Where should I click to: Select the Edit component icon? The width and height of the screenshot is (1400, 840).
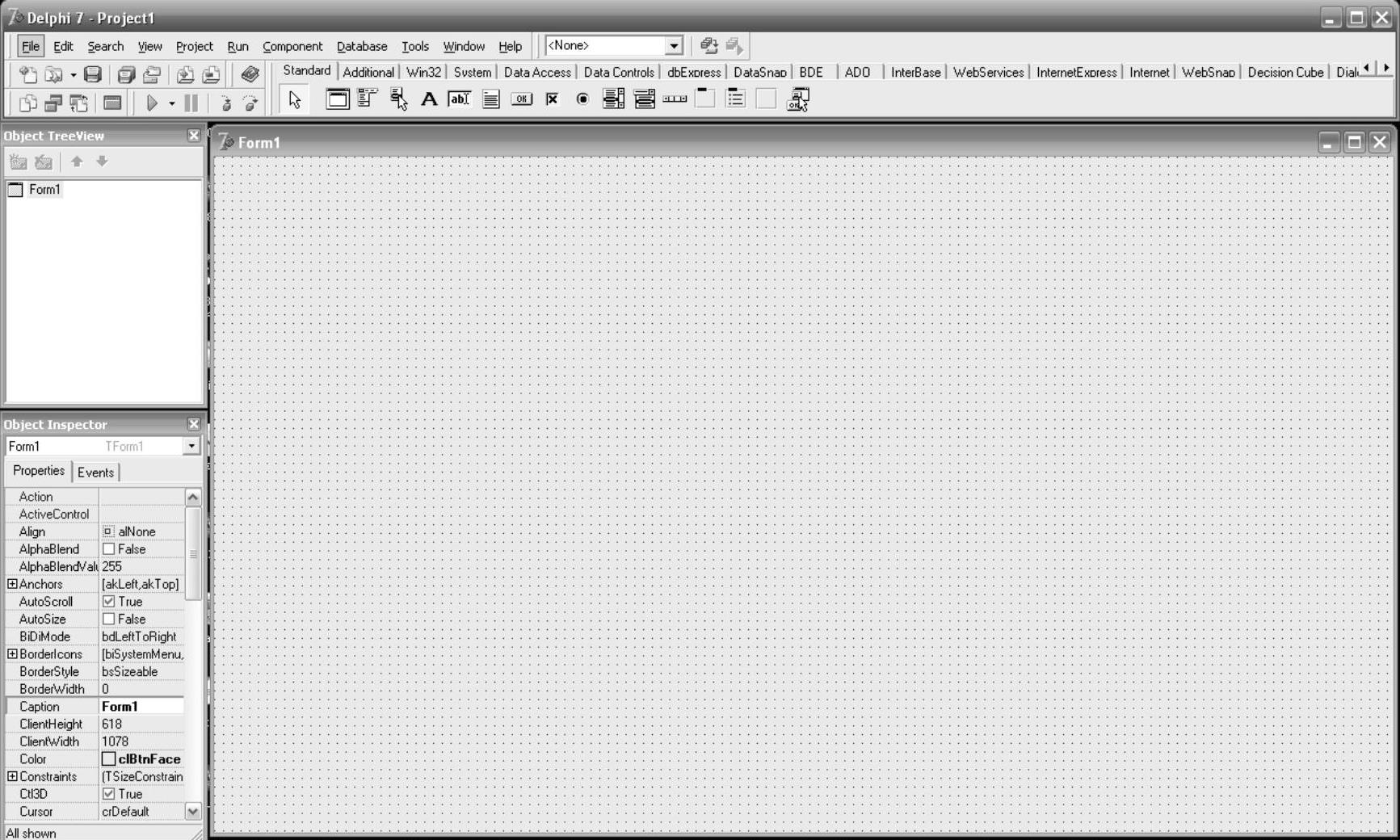460,99
